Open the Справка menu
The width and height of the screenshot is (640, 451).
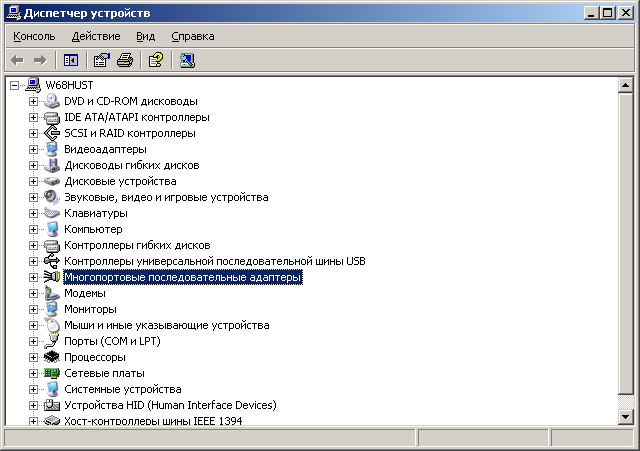pos(192,36)
